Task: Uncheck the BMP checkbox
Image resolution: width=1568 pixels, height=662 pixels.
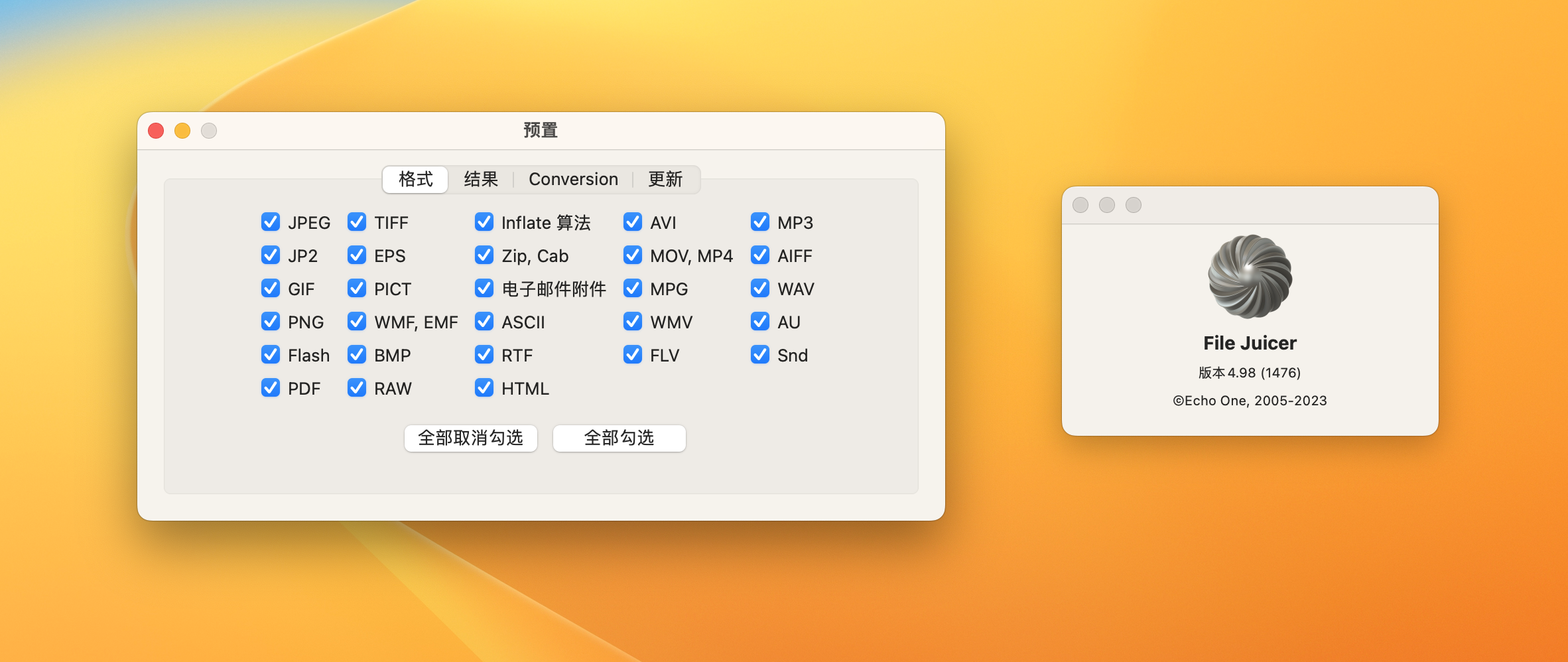Action: click(357, 355)
